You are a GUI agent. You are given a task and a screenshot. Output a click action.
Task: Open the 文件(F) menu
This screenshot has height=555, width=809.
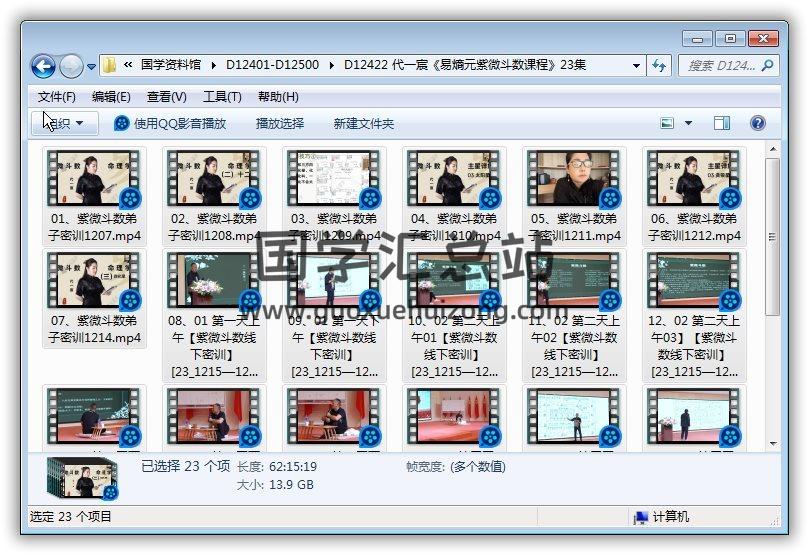coord(57,97)
